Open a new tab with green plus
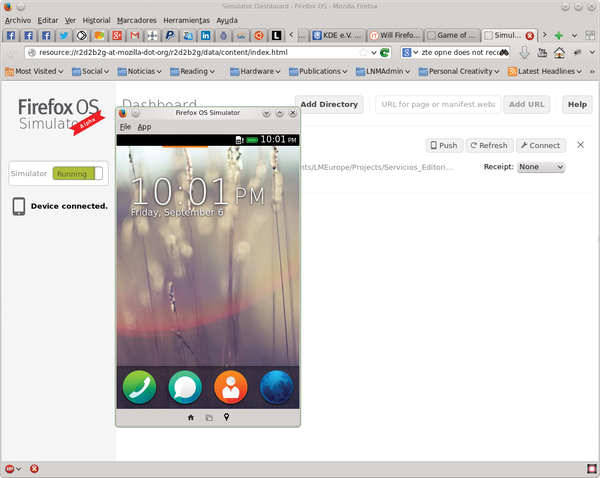This screenshot has width=600, height=478. point(559,36)
